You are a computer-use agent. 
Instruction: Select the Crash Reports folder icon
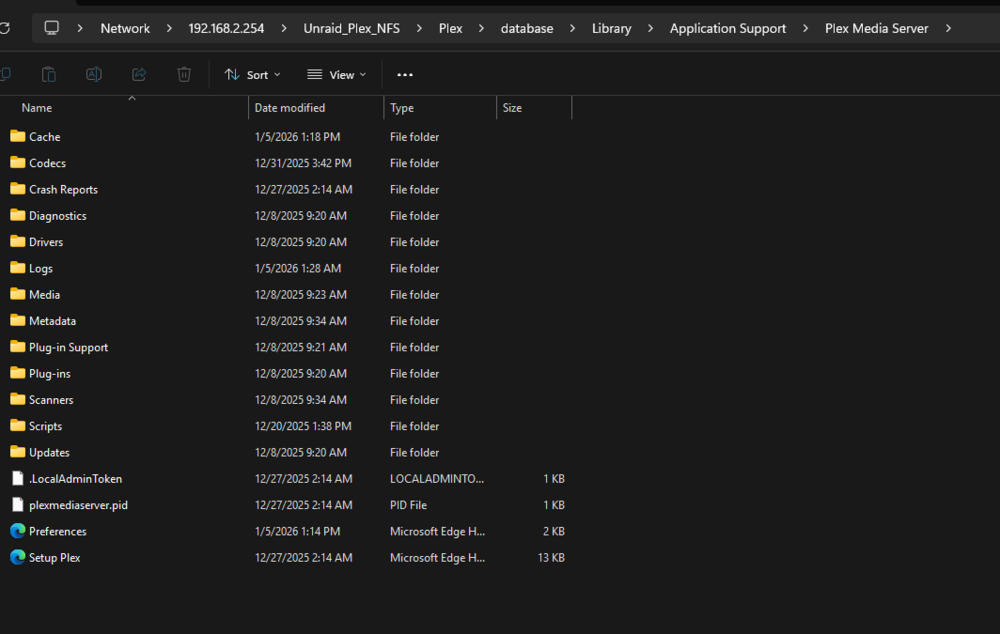18,189
